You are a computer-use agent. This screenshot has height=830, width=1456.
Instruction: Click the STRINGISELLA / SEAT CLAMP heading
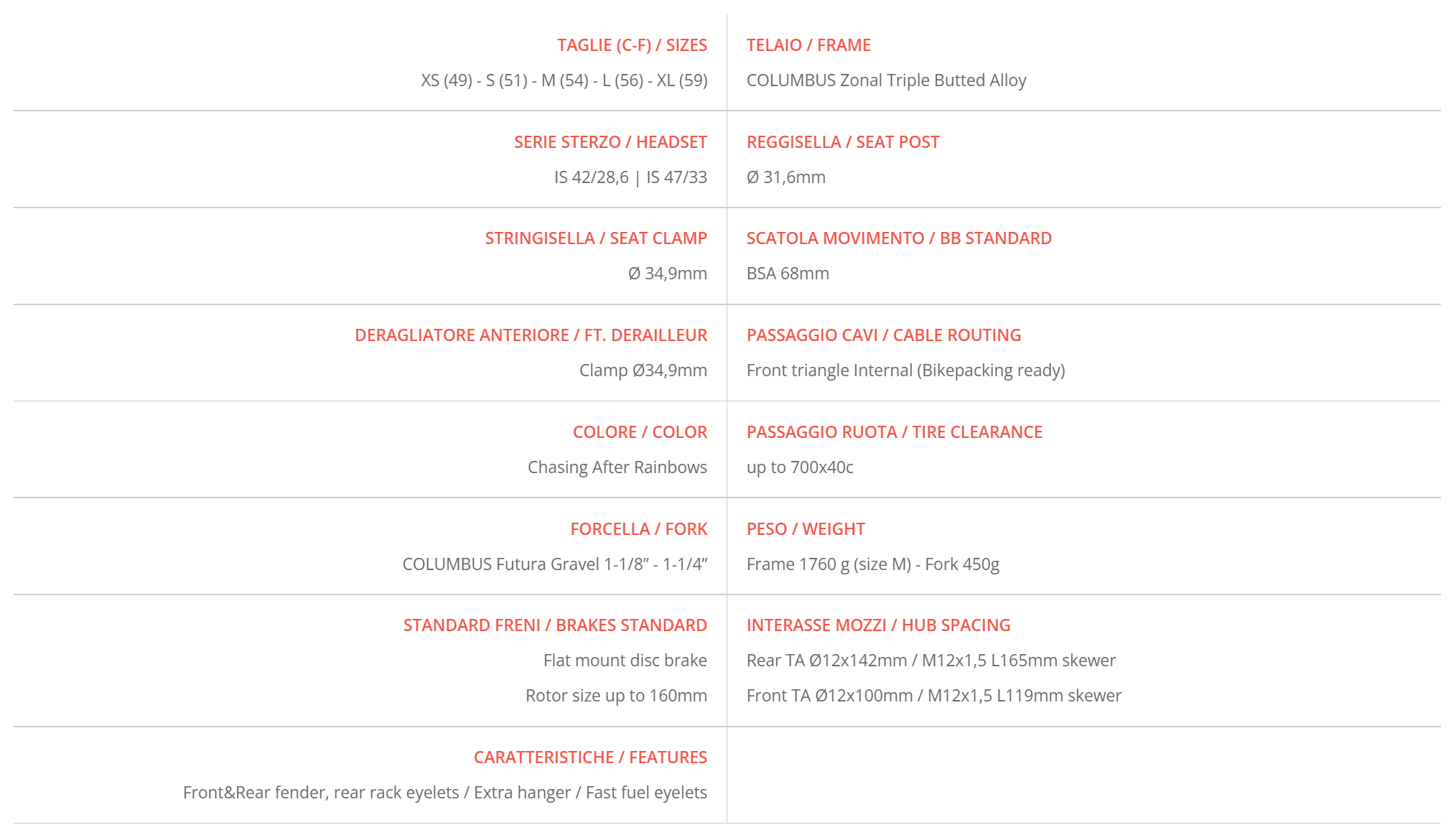tap(596, 238)
